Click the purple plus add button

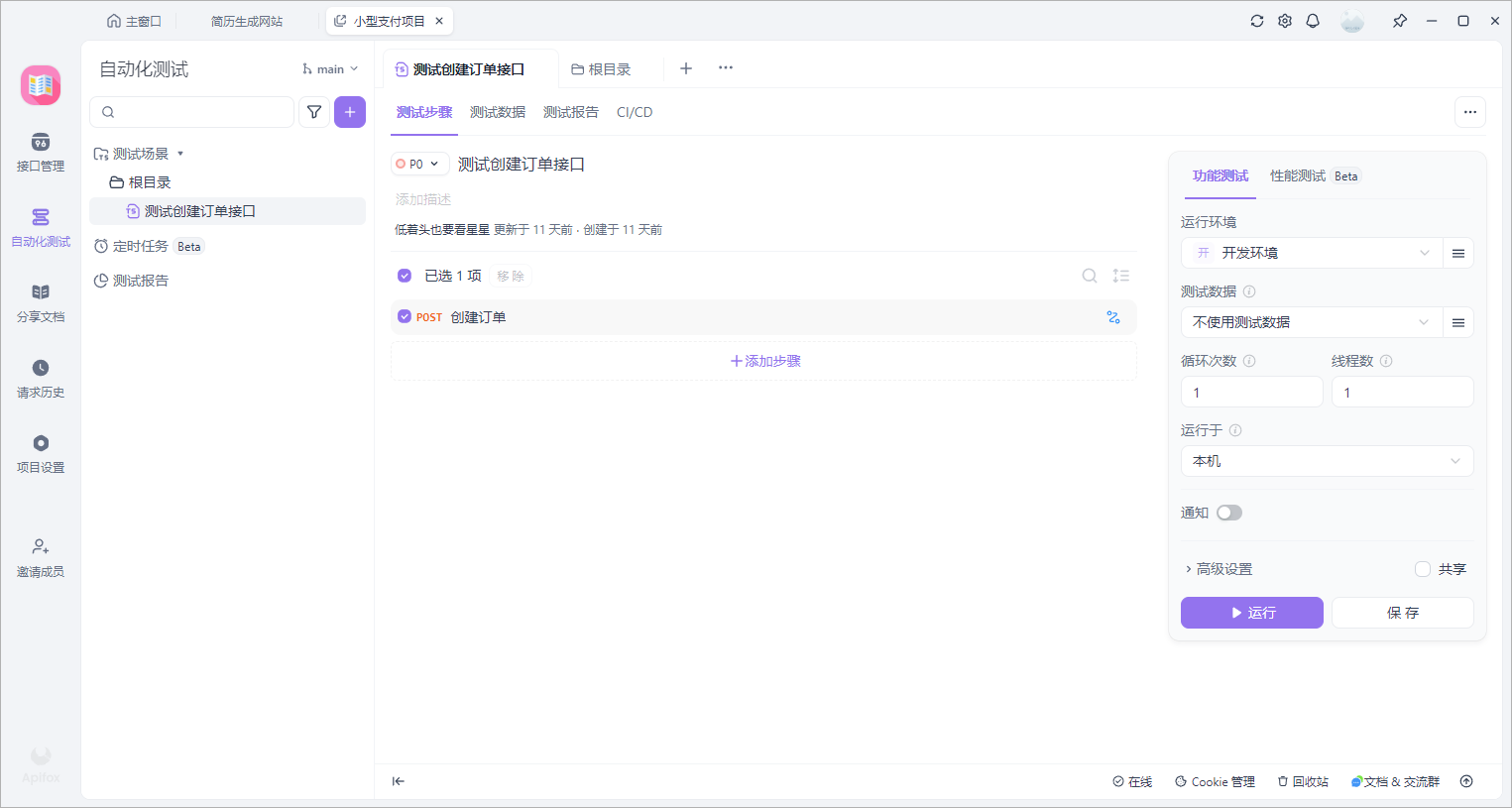[350, 112]
